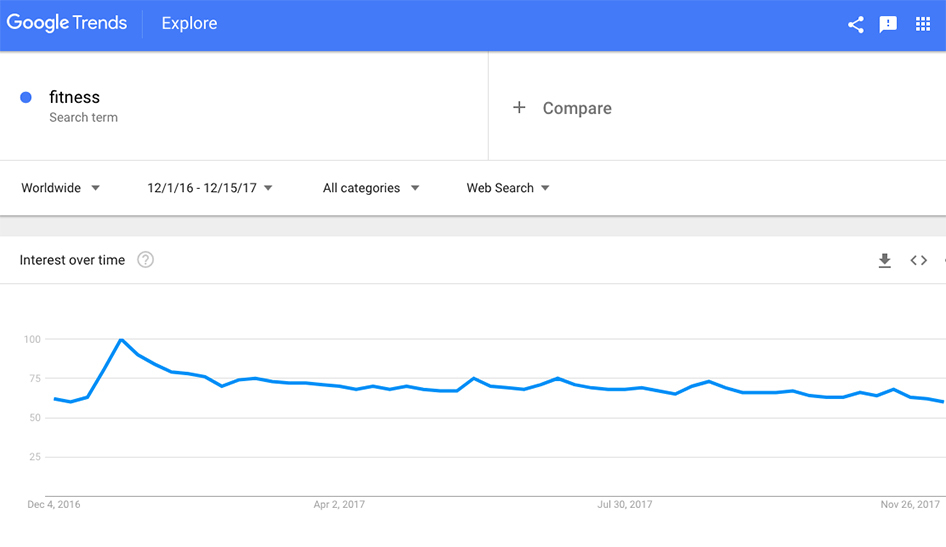Viewport: 946px width, 547px height.
Task: Click the Google Trends logo
Action: pyautogui.click(x=67, y=23)
